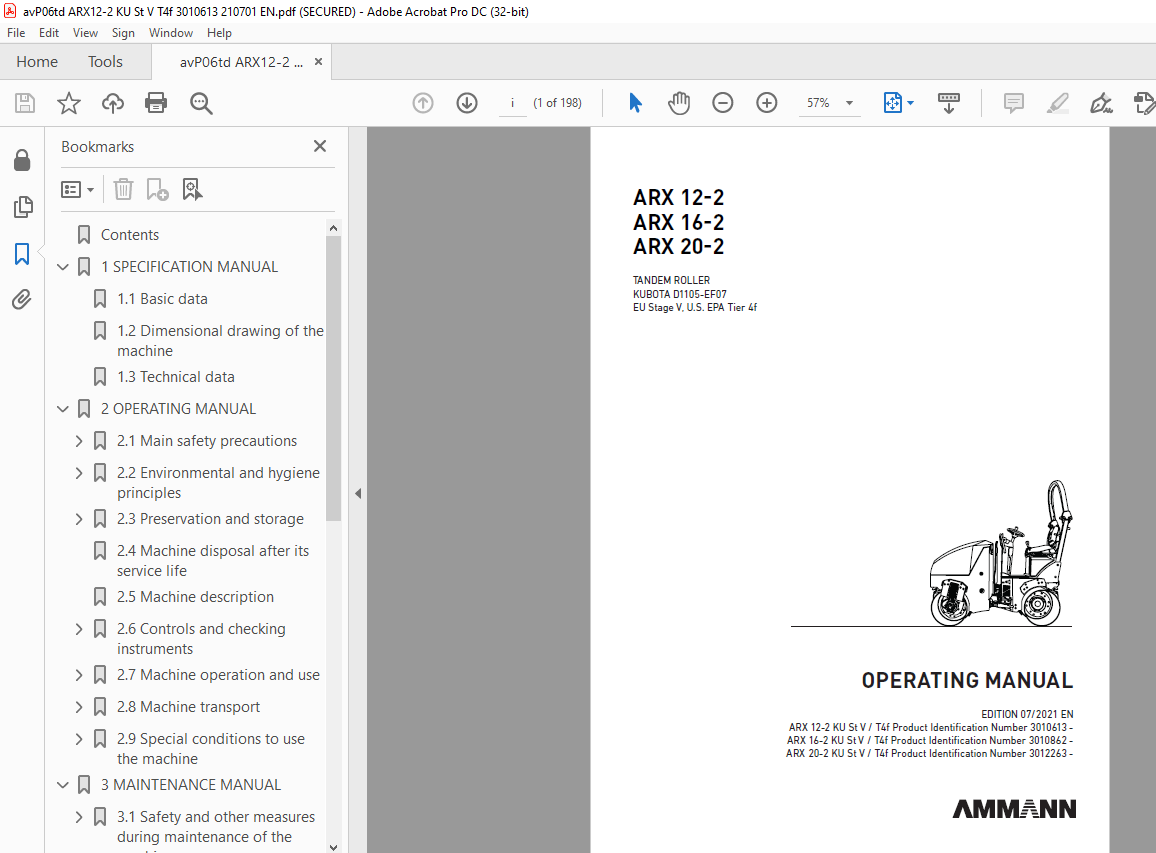Open security lock panel in sidebar
This screenshot has height=853, width=1156.
(22, 160)
